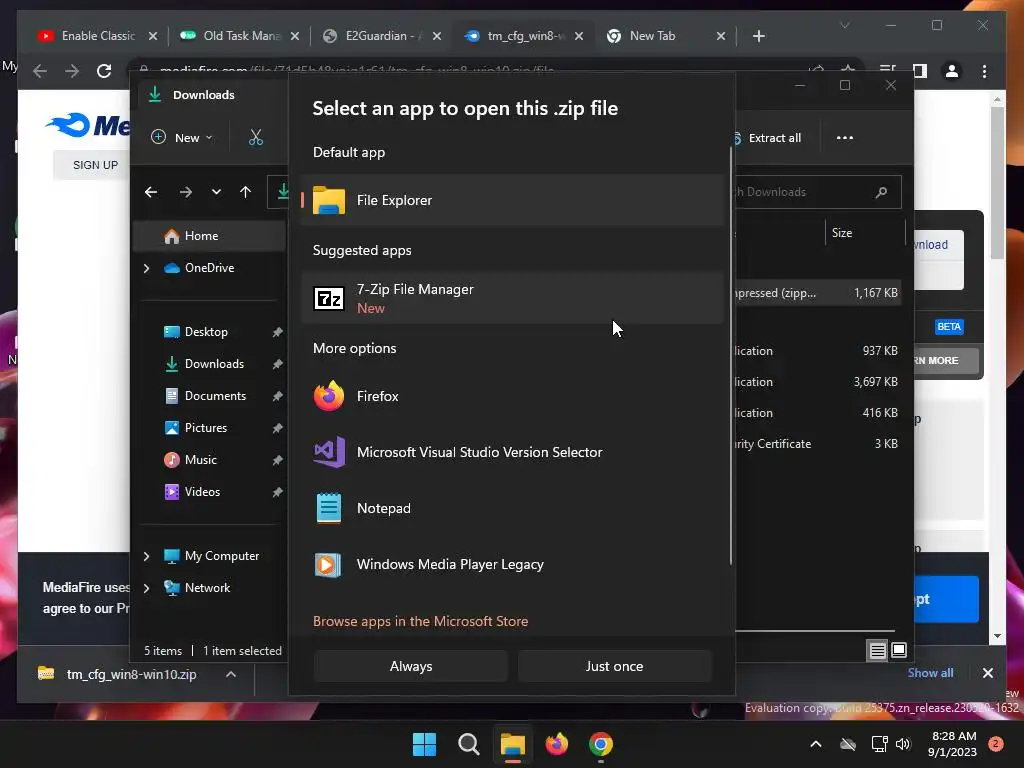Select Microsoft Visual Studio Version Selector
The height and width of the screenshot is (768, 1024).
click(513, 452)
